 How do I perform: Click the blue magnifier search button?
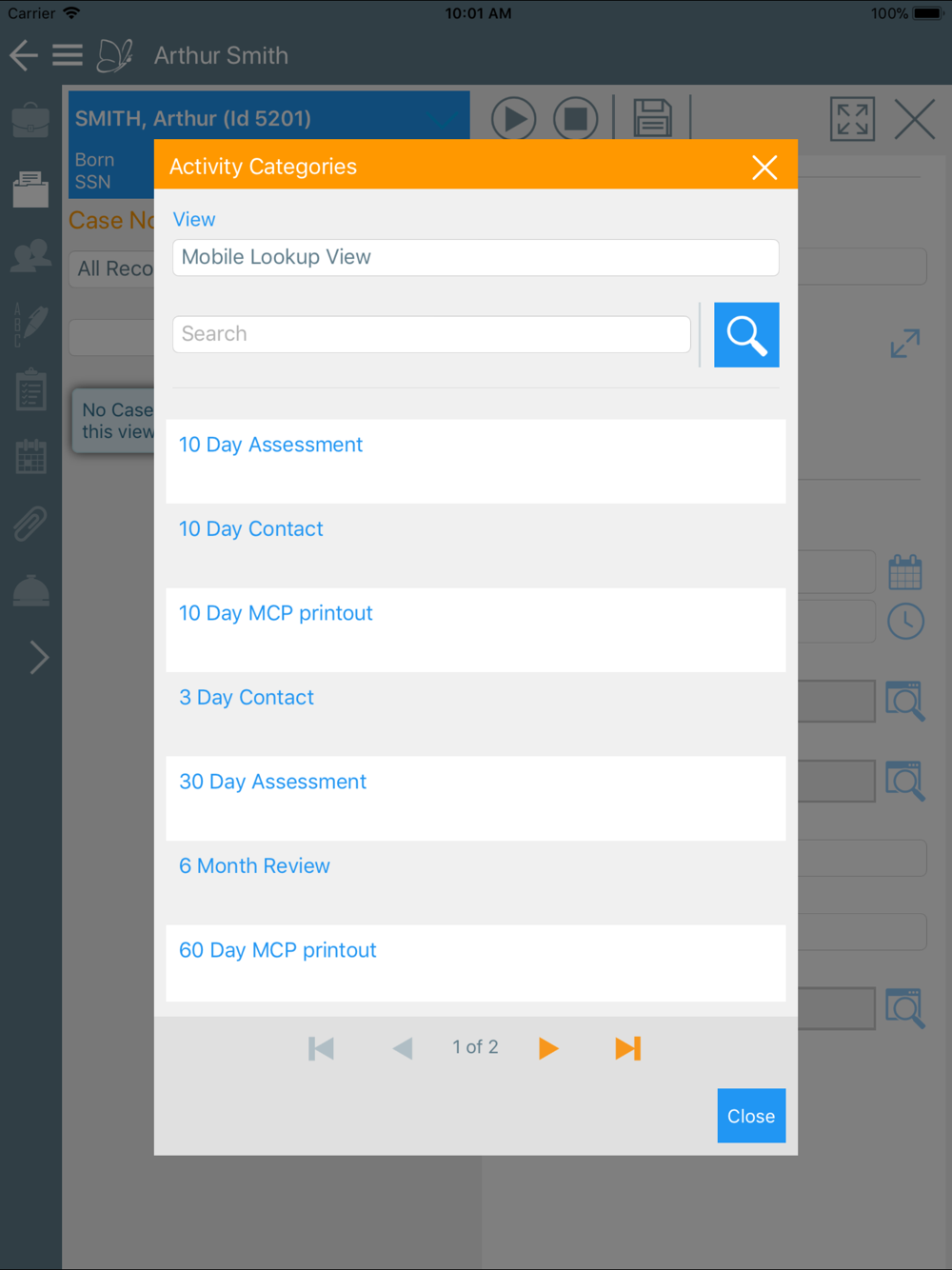coord(746,335)
